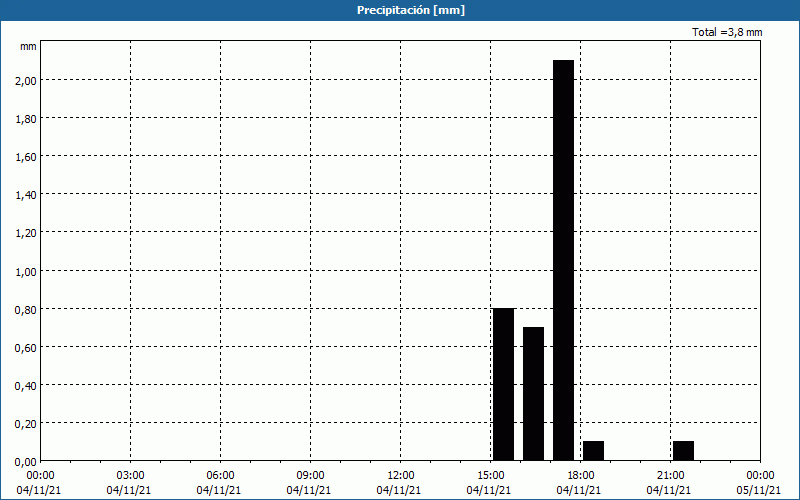Click the tallest precipitation bar

[563, 260]
